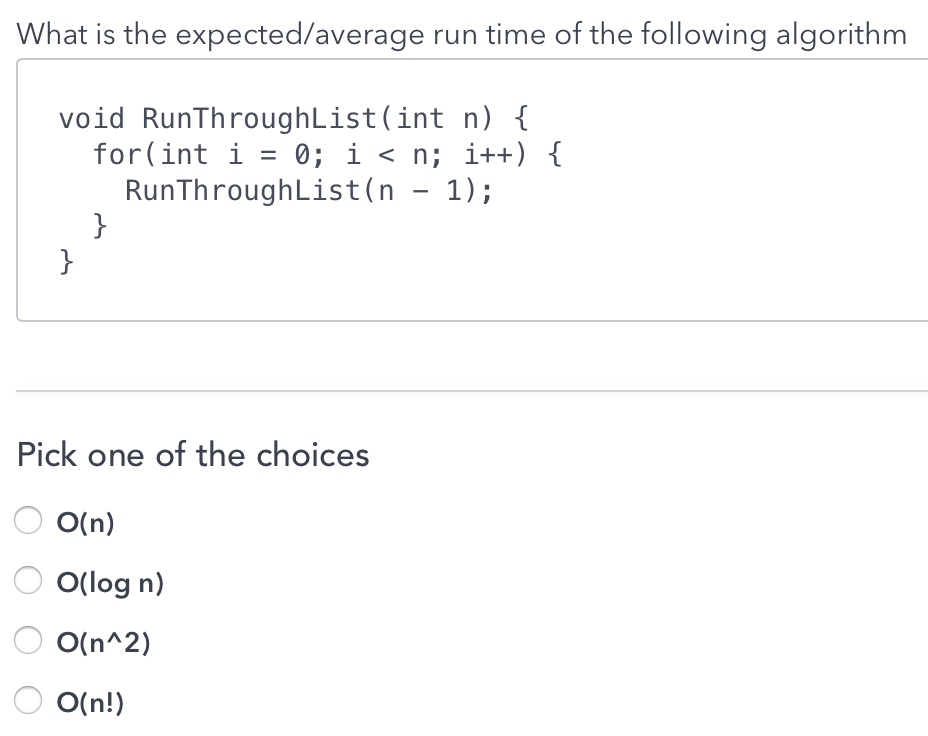This screenshot has height=736, width=928.
Task: Click the Pick one of the choices heading
Action: click(x=192, y=455)
